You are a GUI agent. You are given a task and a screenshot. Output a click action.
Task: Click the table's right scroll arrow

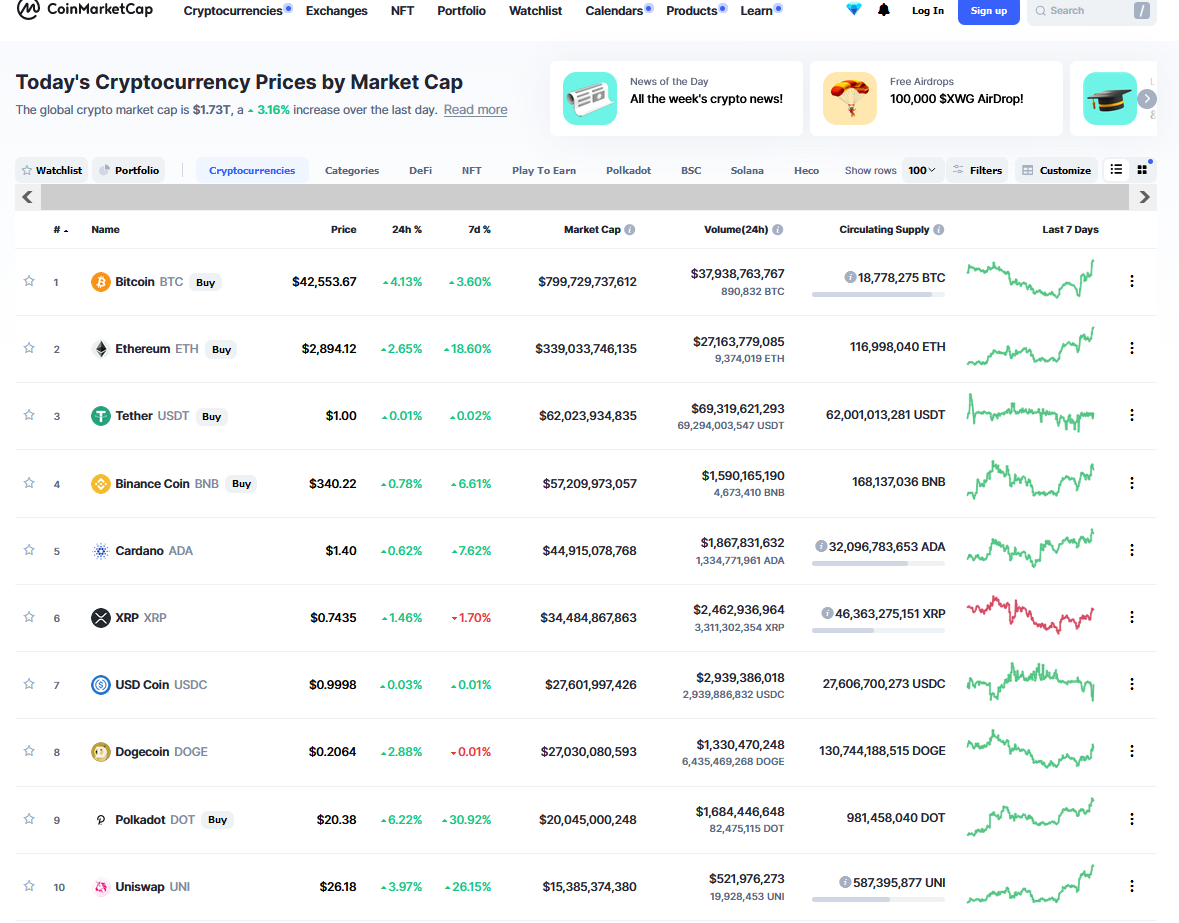click(1144, 197)
